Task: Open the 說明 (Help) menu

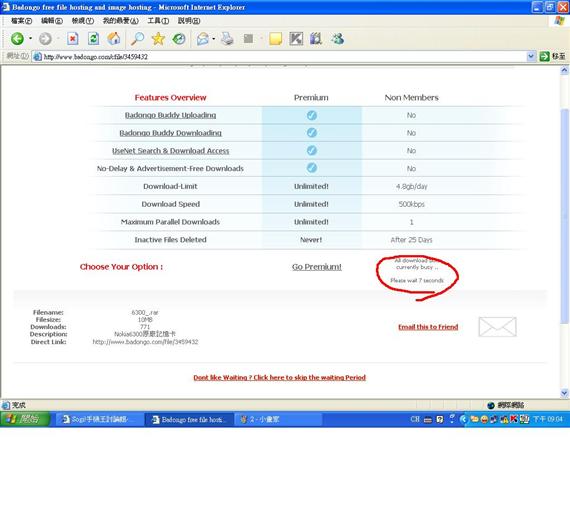Action: click(x=189, y=21)
